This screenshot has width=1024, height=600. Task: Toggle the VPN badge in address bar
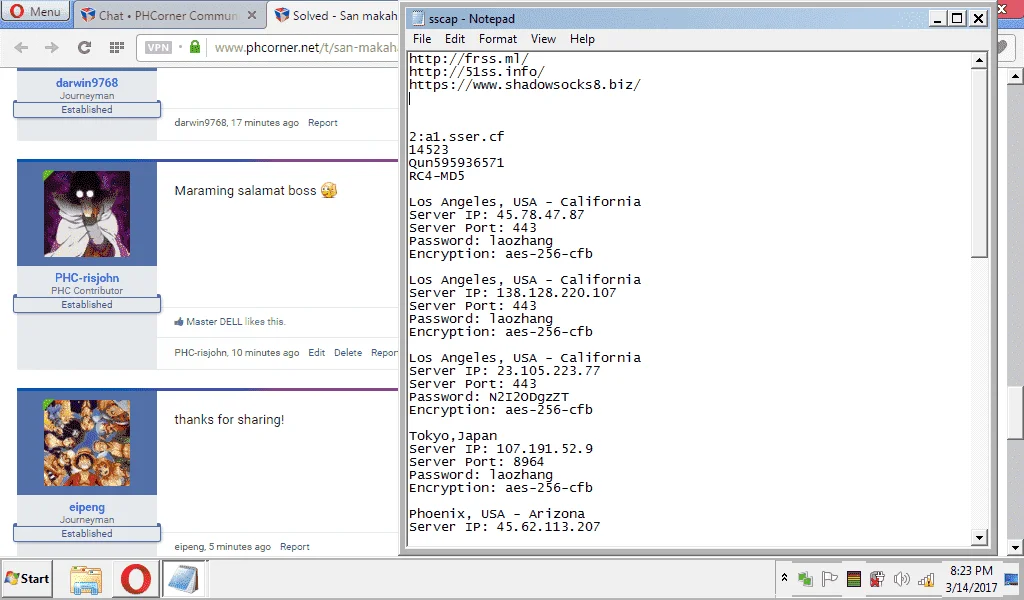tap(158, 47)
